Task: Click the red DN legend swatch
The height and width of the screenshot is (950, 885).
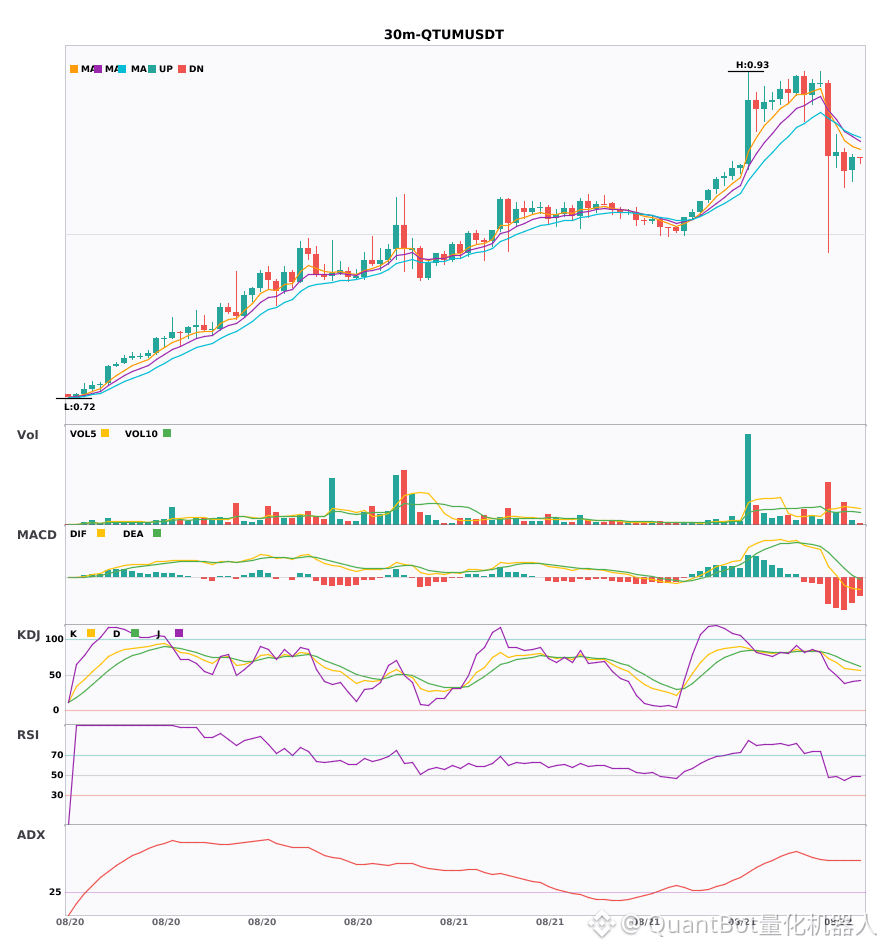Action: point(182,69)
